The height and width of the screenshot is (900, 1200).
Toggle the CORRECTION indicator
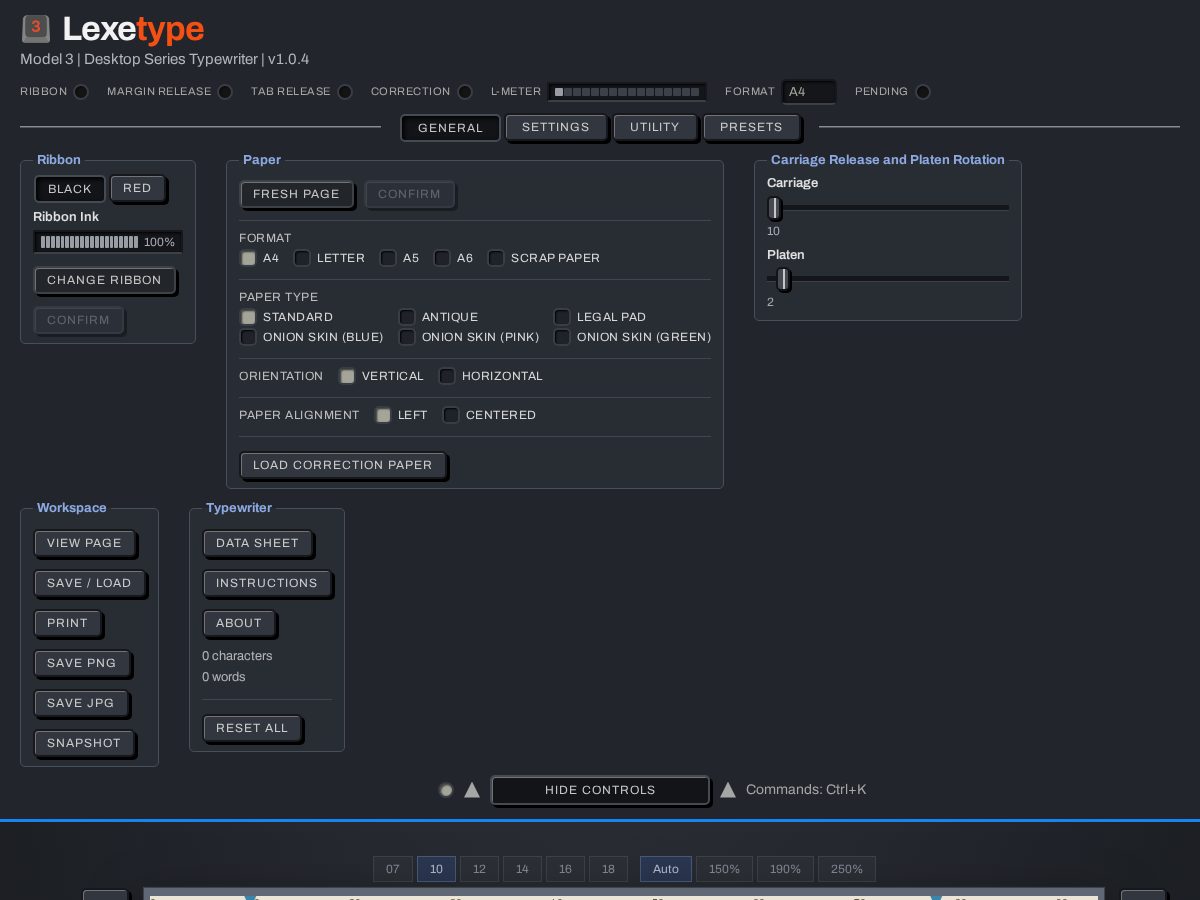tap(465, 92)
